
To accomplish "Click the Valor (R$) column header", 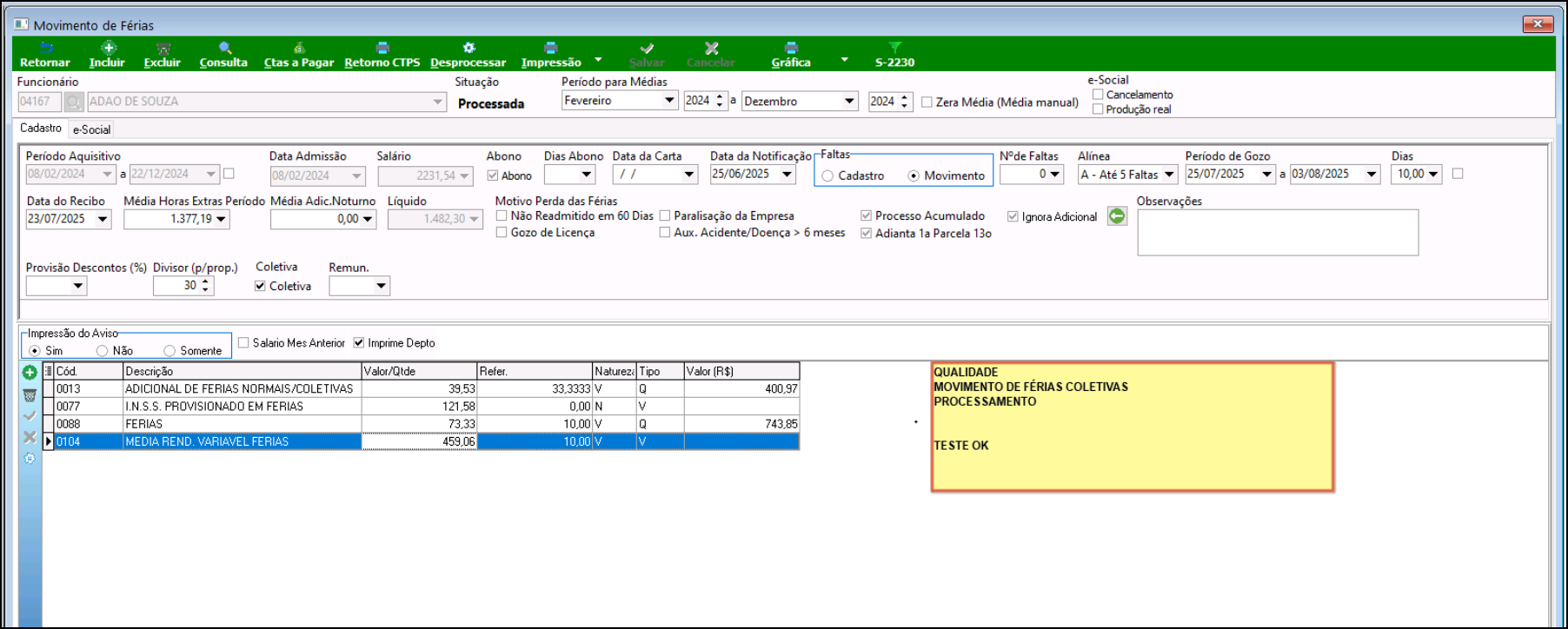I will click(741, 371).
